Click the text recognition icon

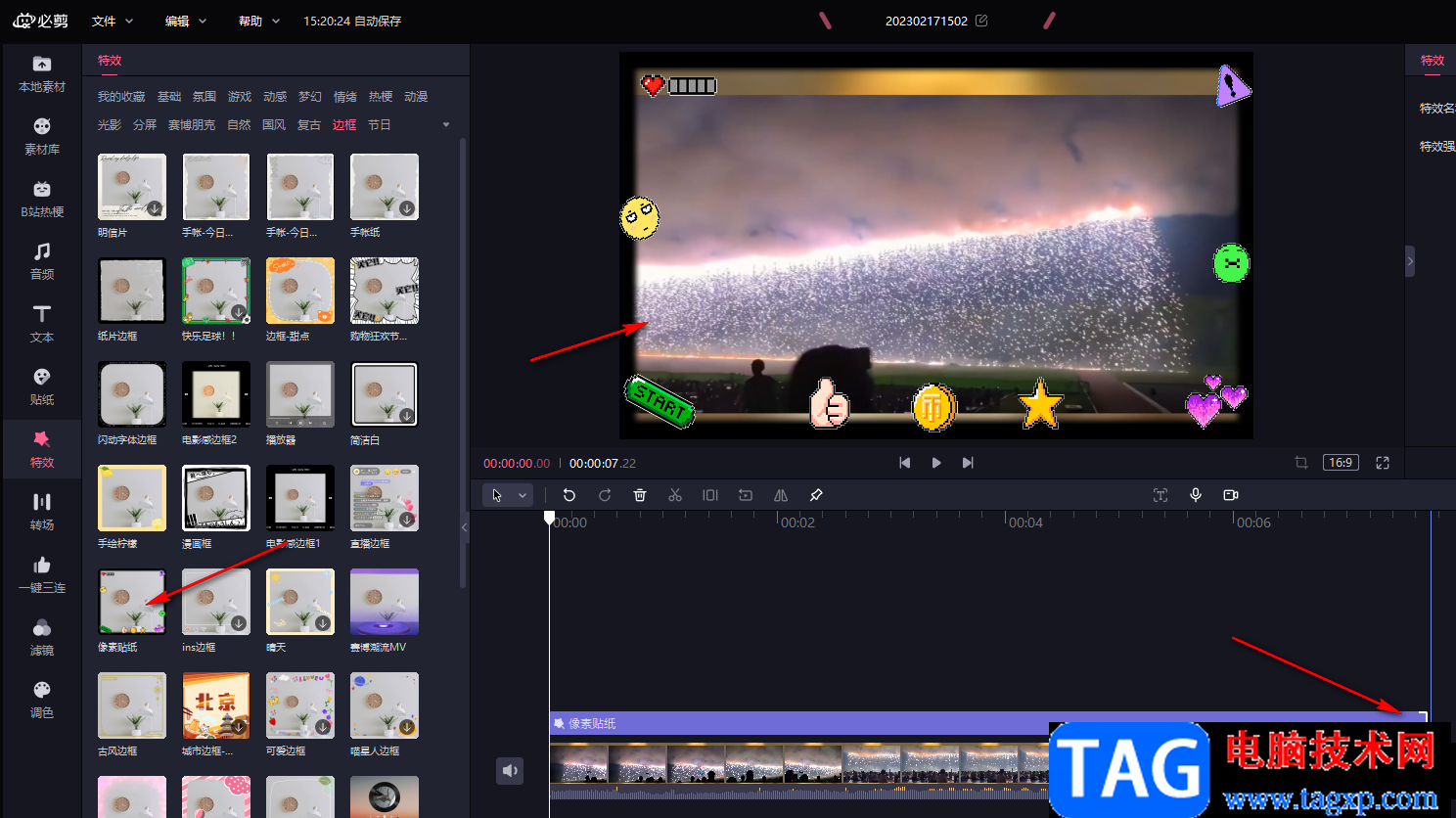pos(1160,495)
